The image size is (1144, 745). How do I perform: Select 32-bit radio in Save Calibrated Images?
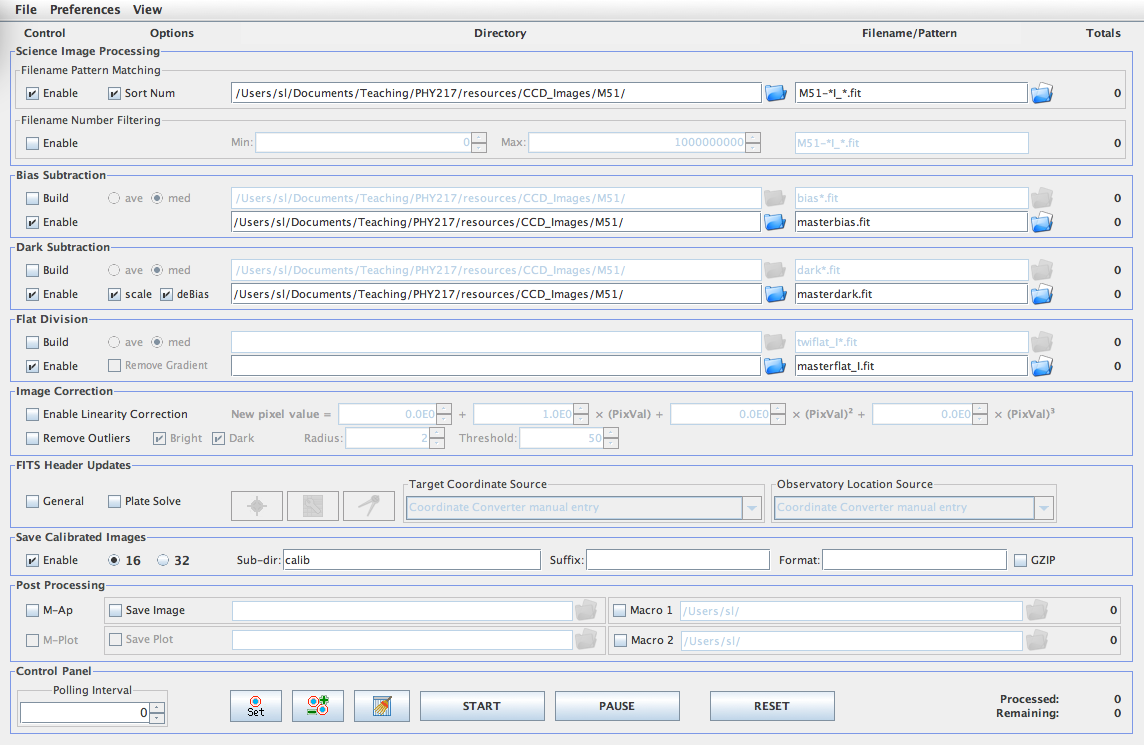[x=163, y=560]
